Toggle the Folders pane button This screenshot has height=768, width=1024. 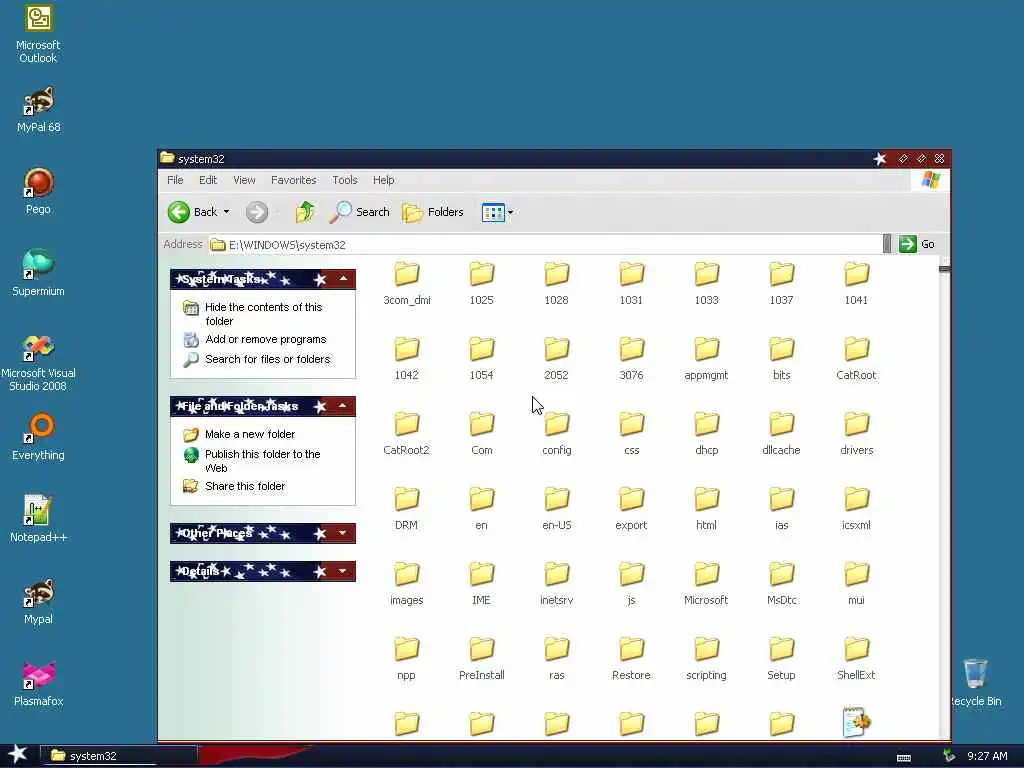coord(433,212)
